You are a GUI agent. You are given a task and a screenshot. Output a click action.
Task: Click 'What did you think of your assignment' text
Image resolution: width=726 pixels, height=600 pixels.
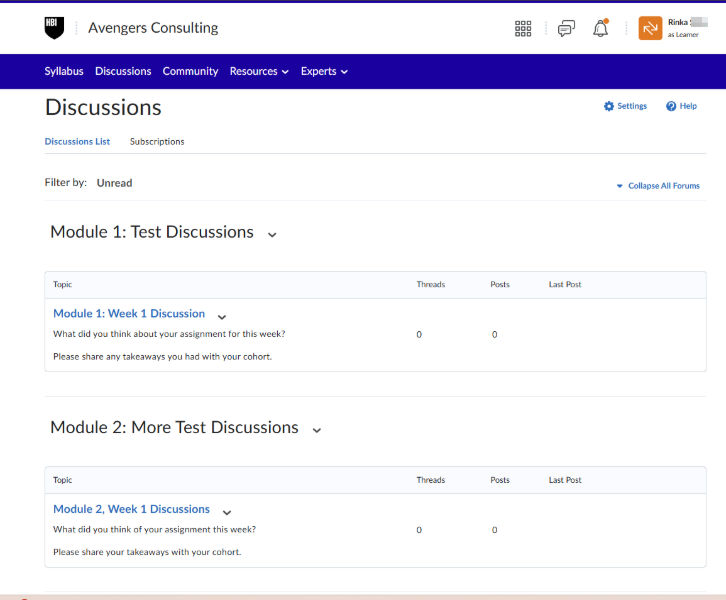point(154,529)
